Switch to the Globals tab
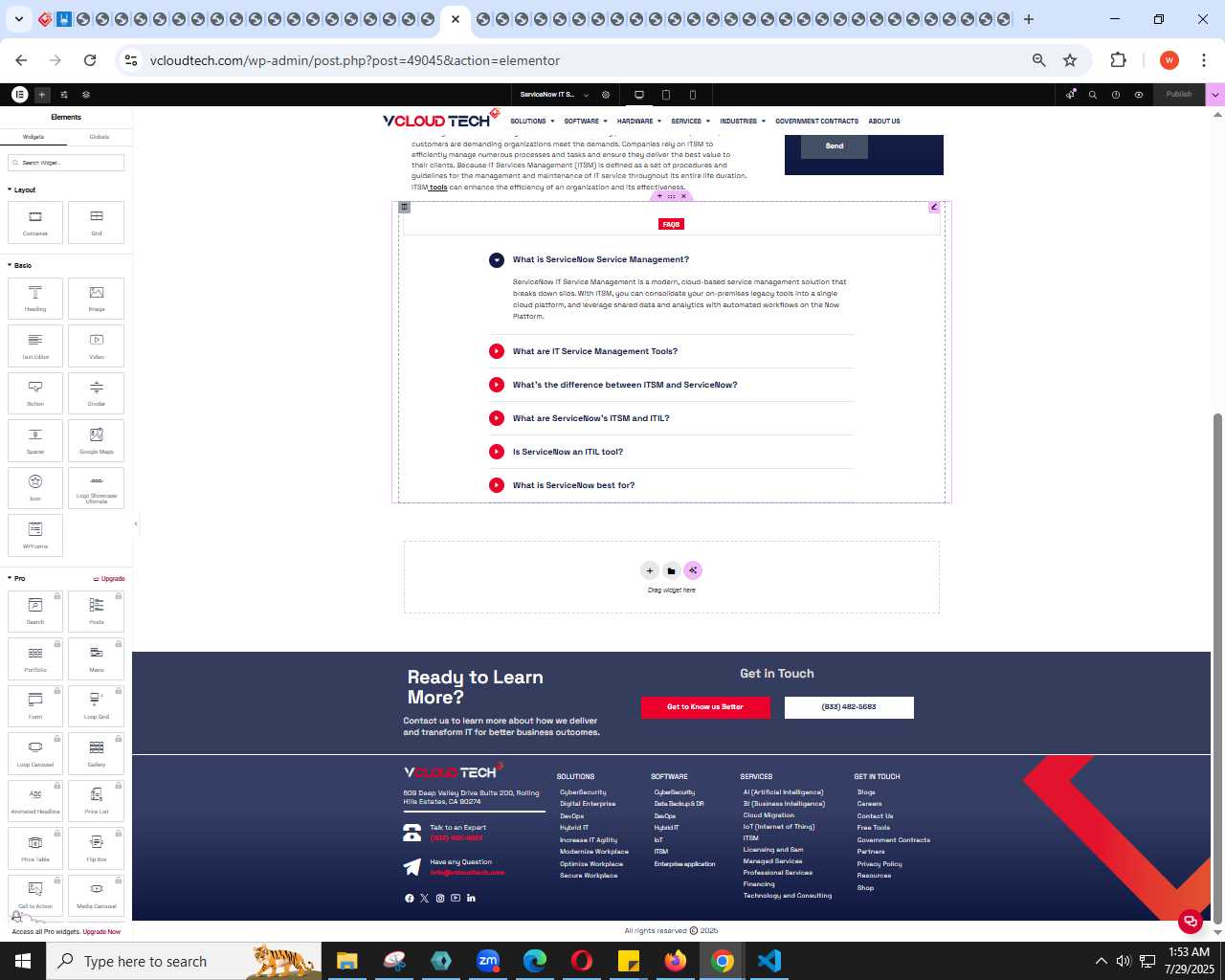The image size is (1225, 980). pyautogui.click(x=100, y=137)
